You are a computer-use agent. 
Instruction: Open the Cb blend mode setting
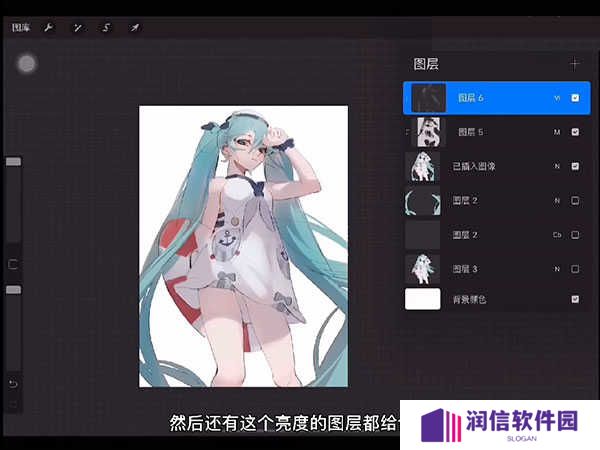pos(557,235)
